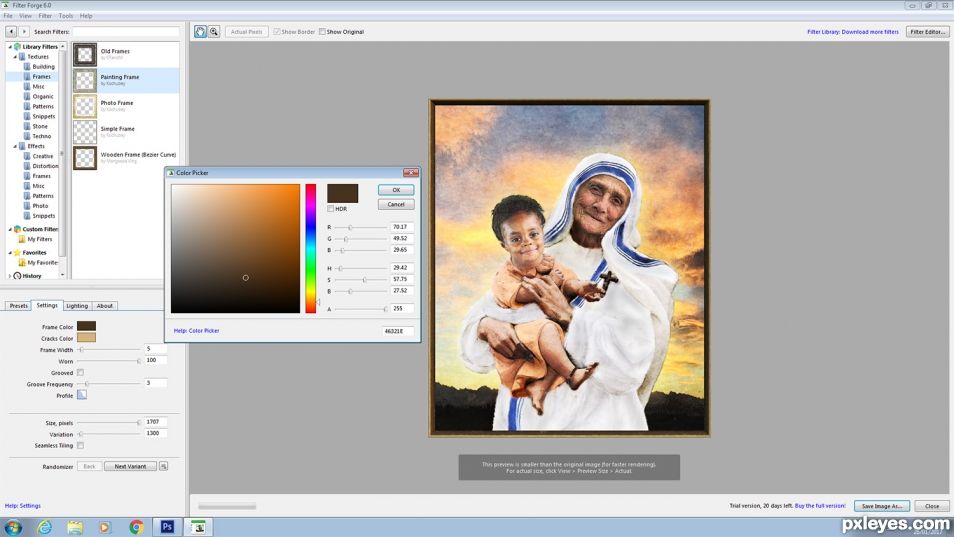954x537 pixels.
Task: Click Next Variant button
Action: pyautogui.click(x=130, y=466)
